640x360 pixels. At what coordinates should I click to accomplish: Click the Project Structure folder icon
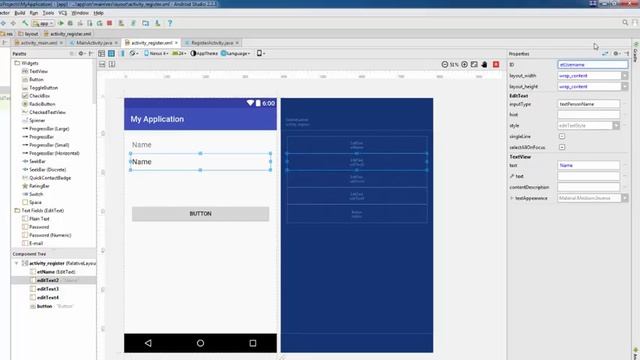click(146, 23)
